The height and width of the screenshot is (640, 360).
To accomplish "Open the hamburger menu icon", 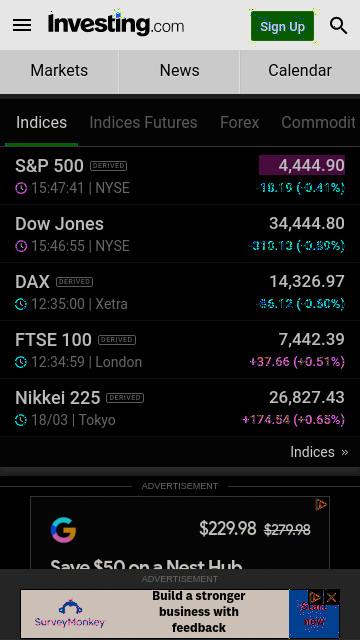I will [22, 26].
